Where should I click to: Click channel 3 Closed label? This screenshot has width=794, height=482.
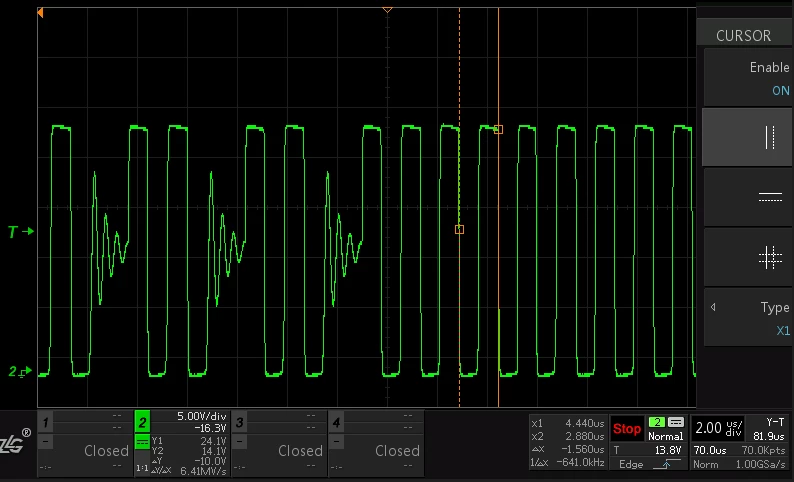click(x=300, y=451)
